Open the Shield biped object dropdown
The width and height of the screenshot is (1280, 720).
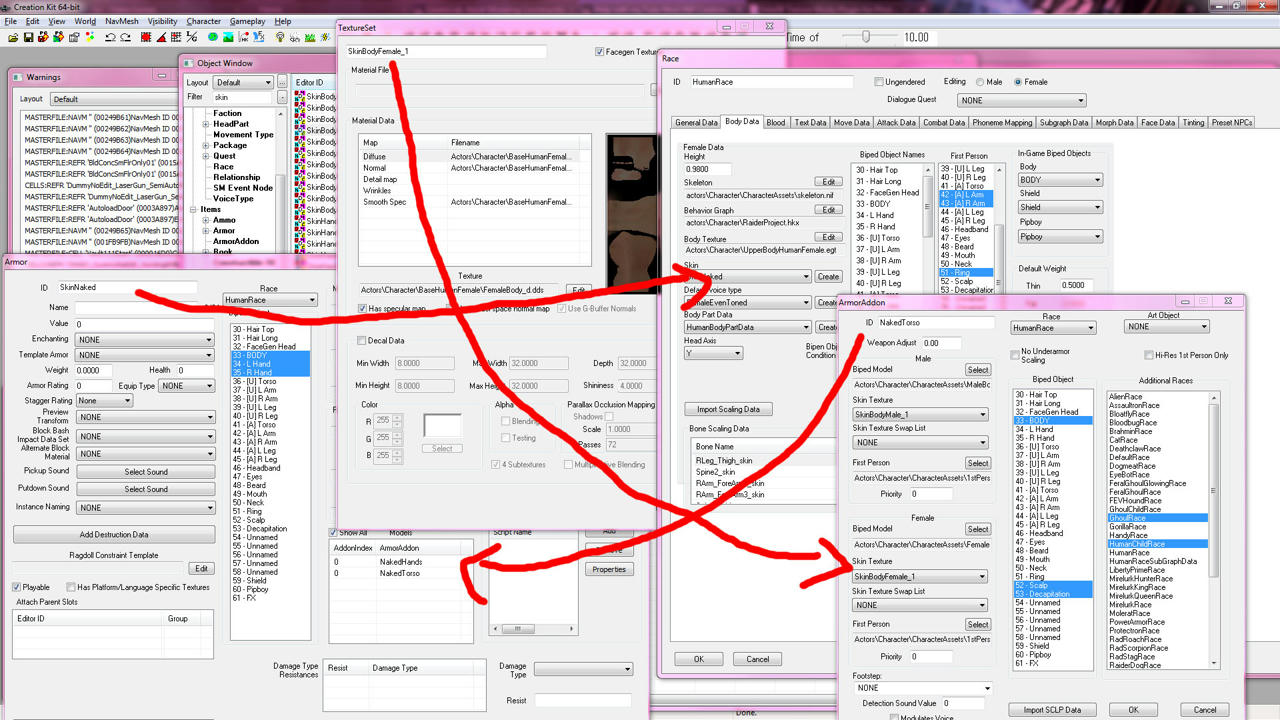1061,208
